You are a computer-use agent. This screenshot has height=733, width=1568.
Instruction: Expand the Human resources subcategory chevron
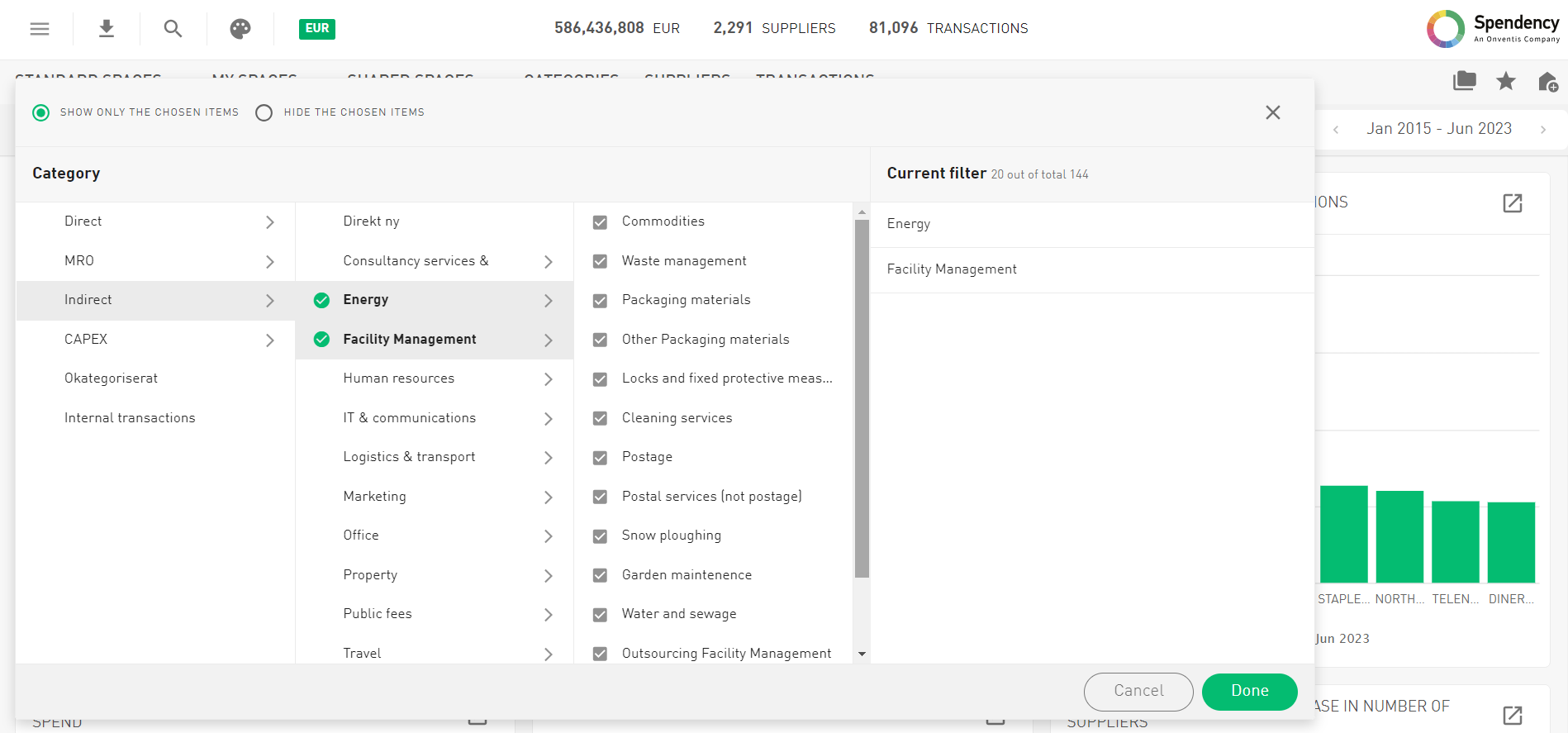pos(549,379)
